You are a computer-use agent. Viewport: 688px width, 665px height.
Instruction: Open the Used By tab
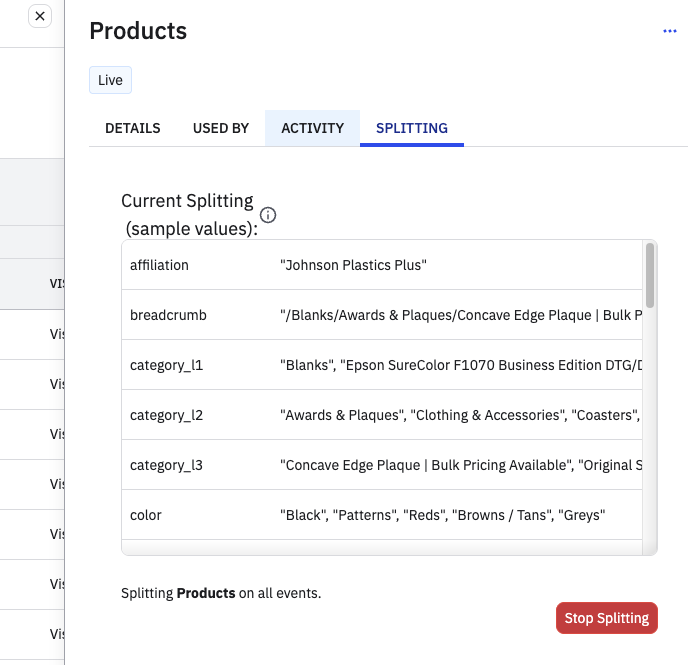pyautogui.click(x=221, y=128)
